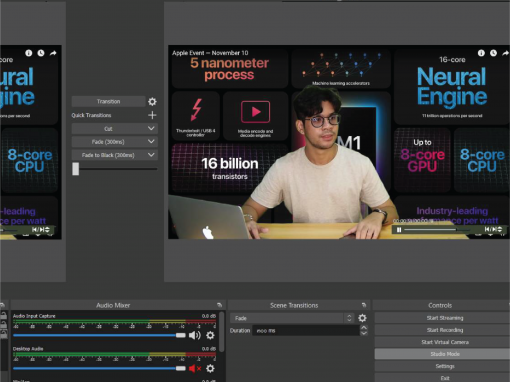Click the Audio Mixer vertical scrollbar

(x=222, y=332)
